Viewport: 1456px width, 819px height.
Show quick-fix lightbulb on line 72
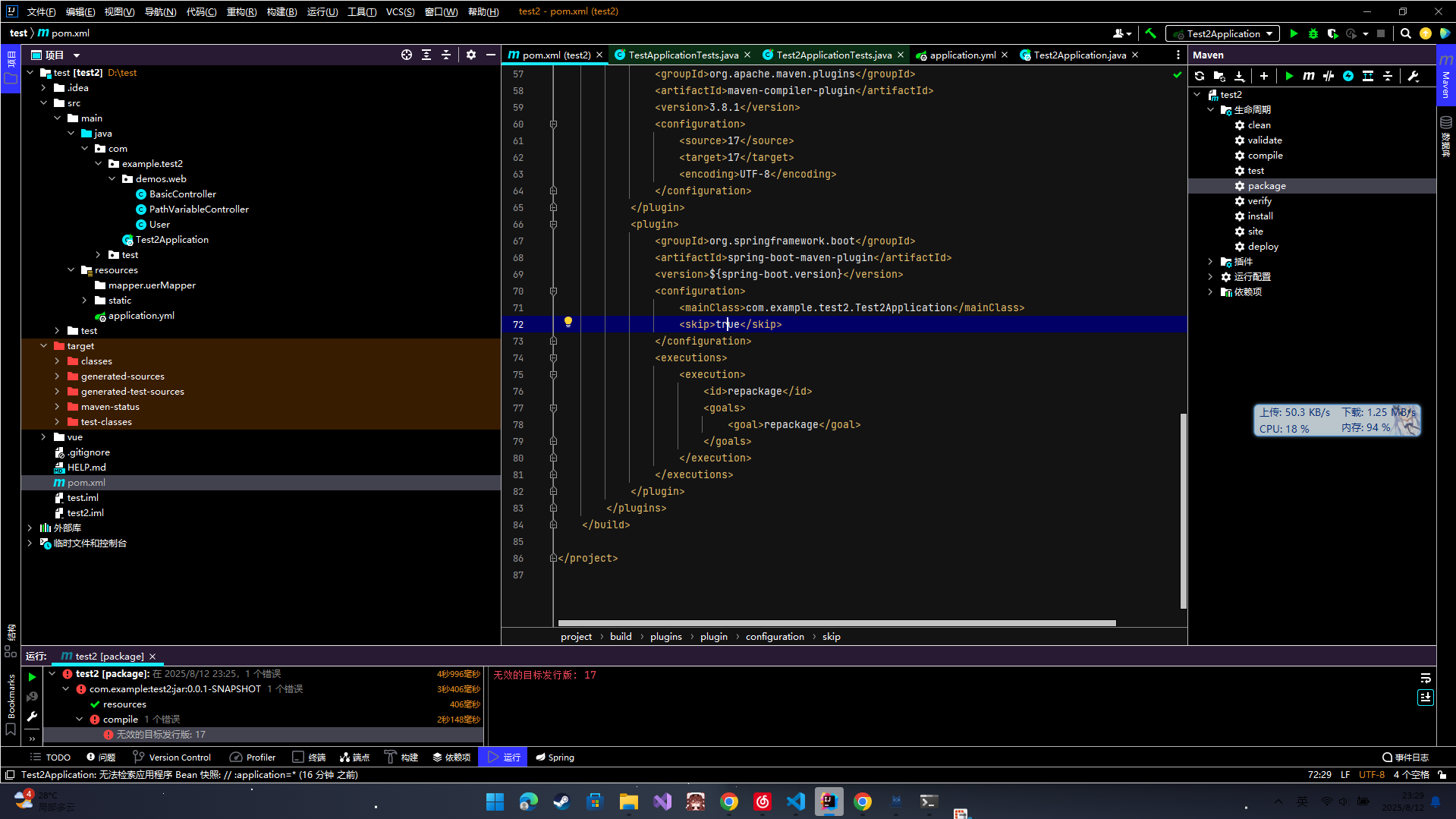pyautogui.click(x=568, y=323)
